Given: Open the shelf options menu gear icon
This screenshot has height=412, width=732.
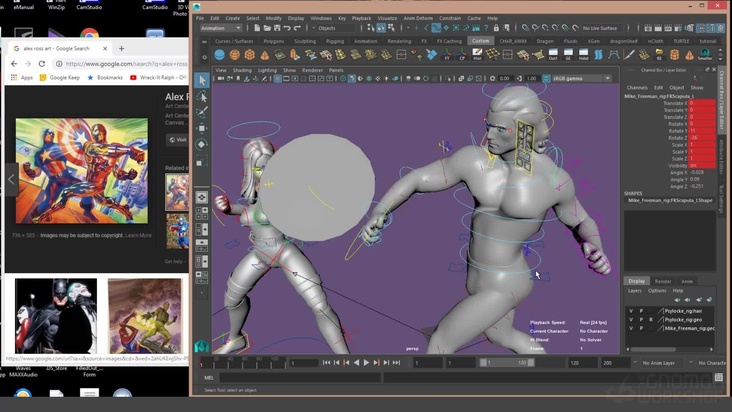Looking at the screenshot, I should pyautogui.click(x=204, y=57).
